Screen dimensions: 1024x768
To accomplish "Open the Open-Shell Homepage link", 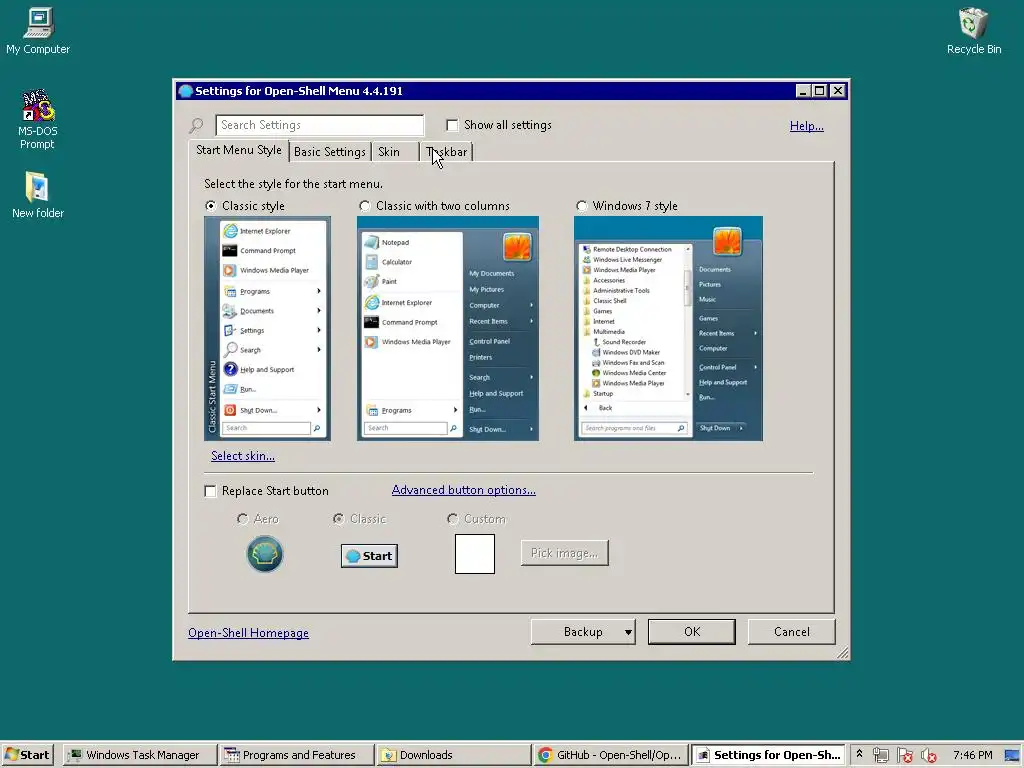I will point(248,633).
